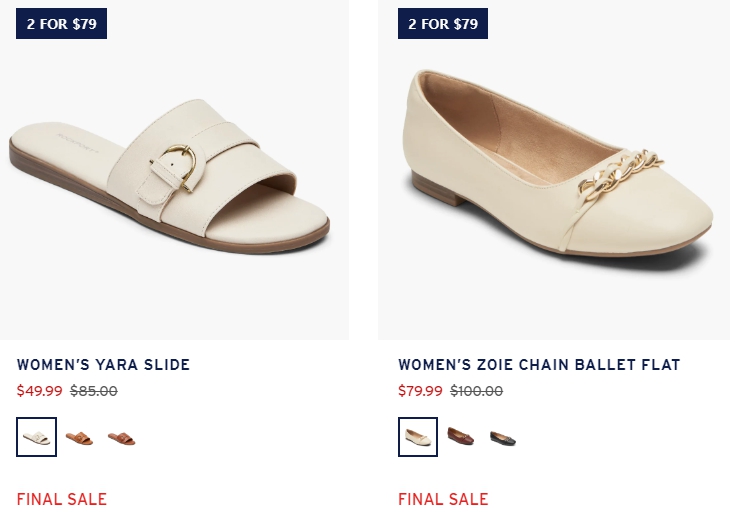The height and width of the screenshot is (516, 735).
Task: Click FINAL SALE label under Zoie flat
Action: (443, 499)
